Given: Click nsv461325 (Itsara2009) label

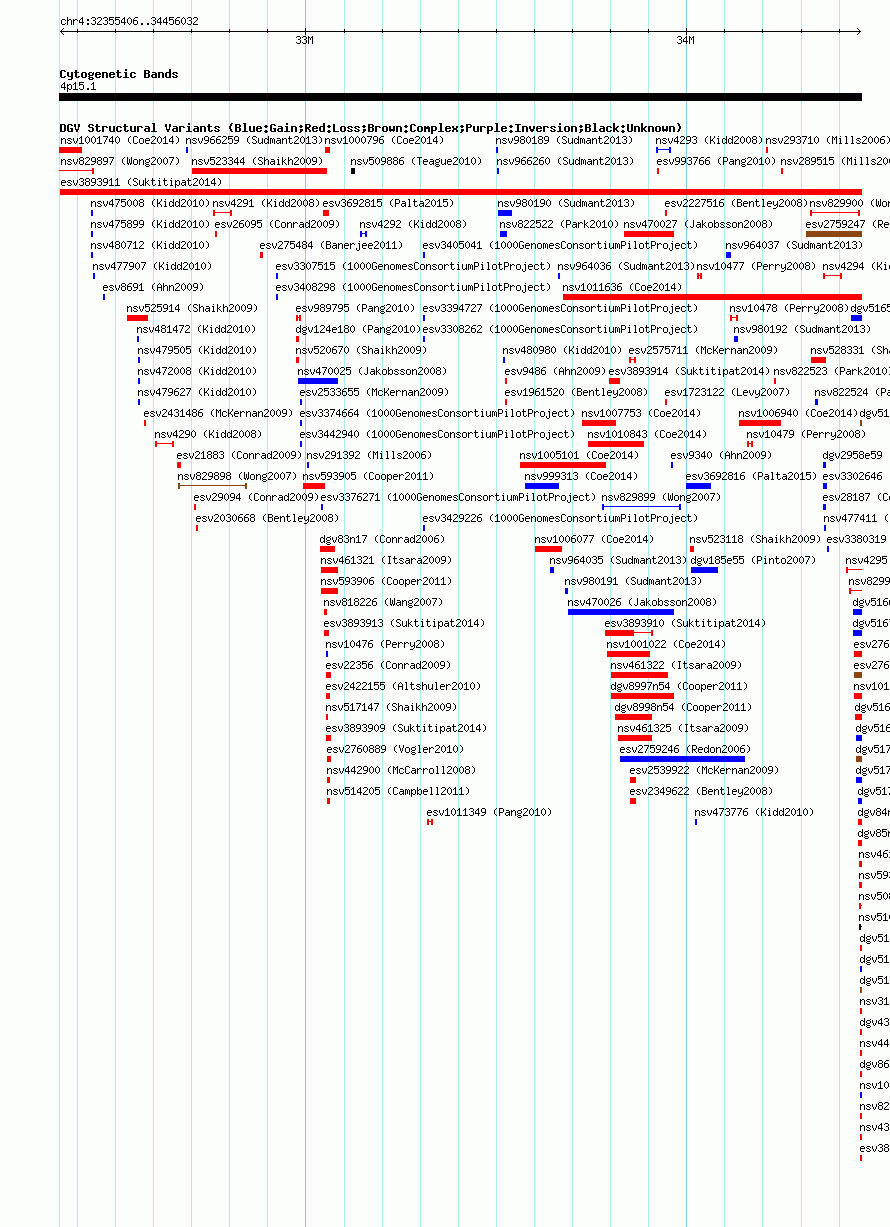Looking at the screenshot, I should [683, 728].
